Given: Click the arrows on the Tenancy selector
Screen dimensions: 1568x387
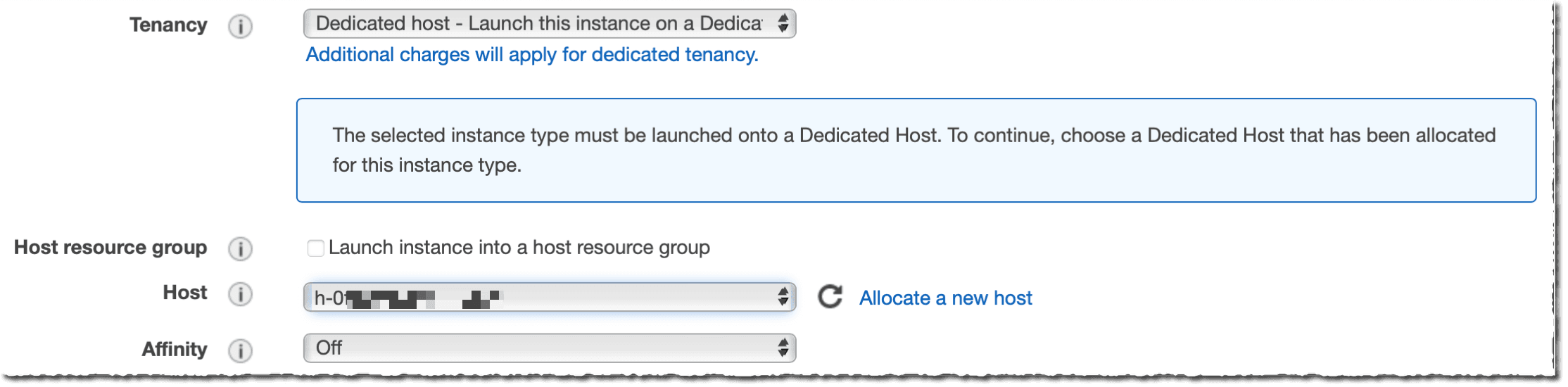Looking at the screenshot, I should 783,23.
